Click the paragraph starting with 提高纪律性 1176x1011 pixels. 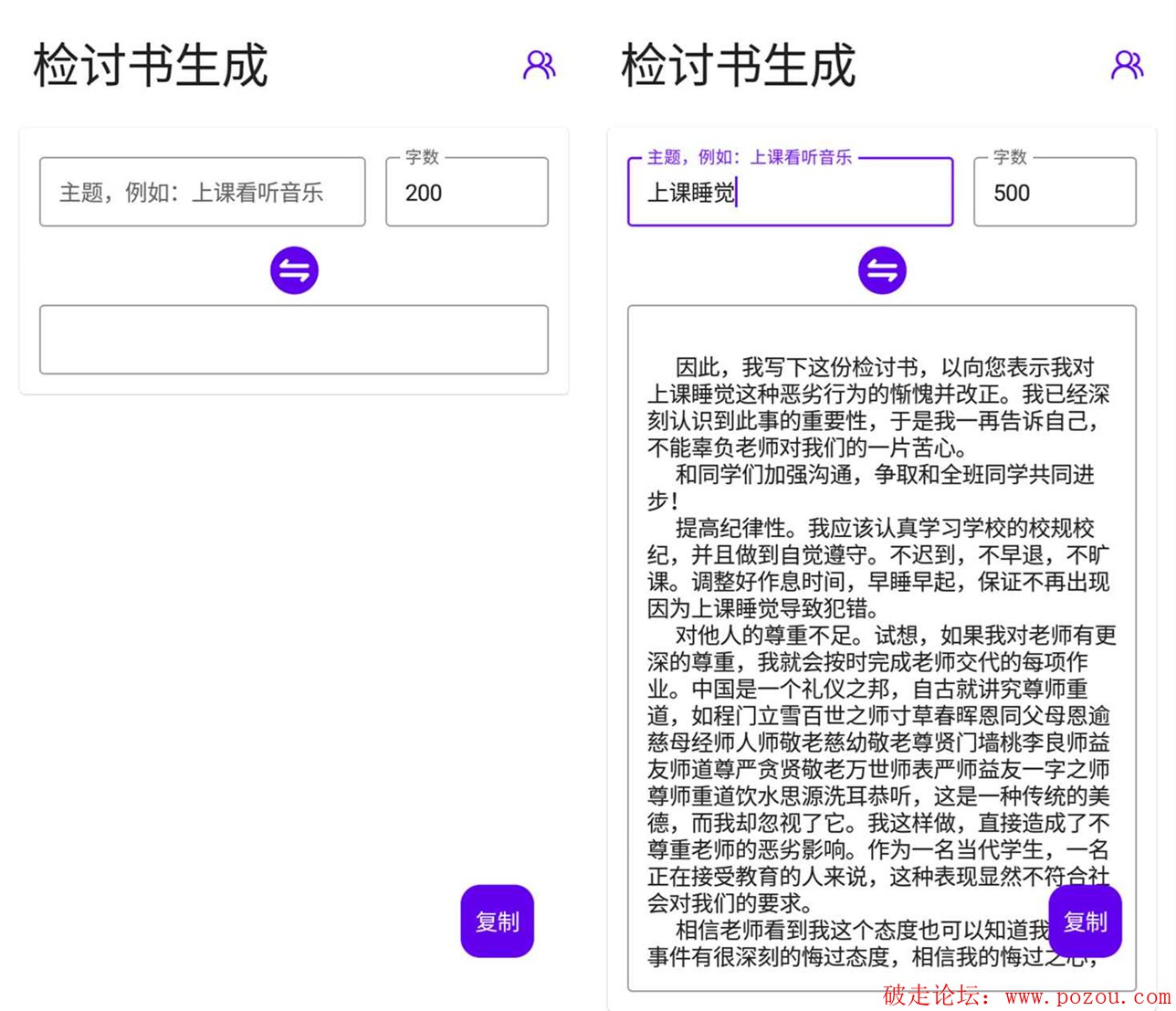coord(877,568)
